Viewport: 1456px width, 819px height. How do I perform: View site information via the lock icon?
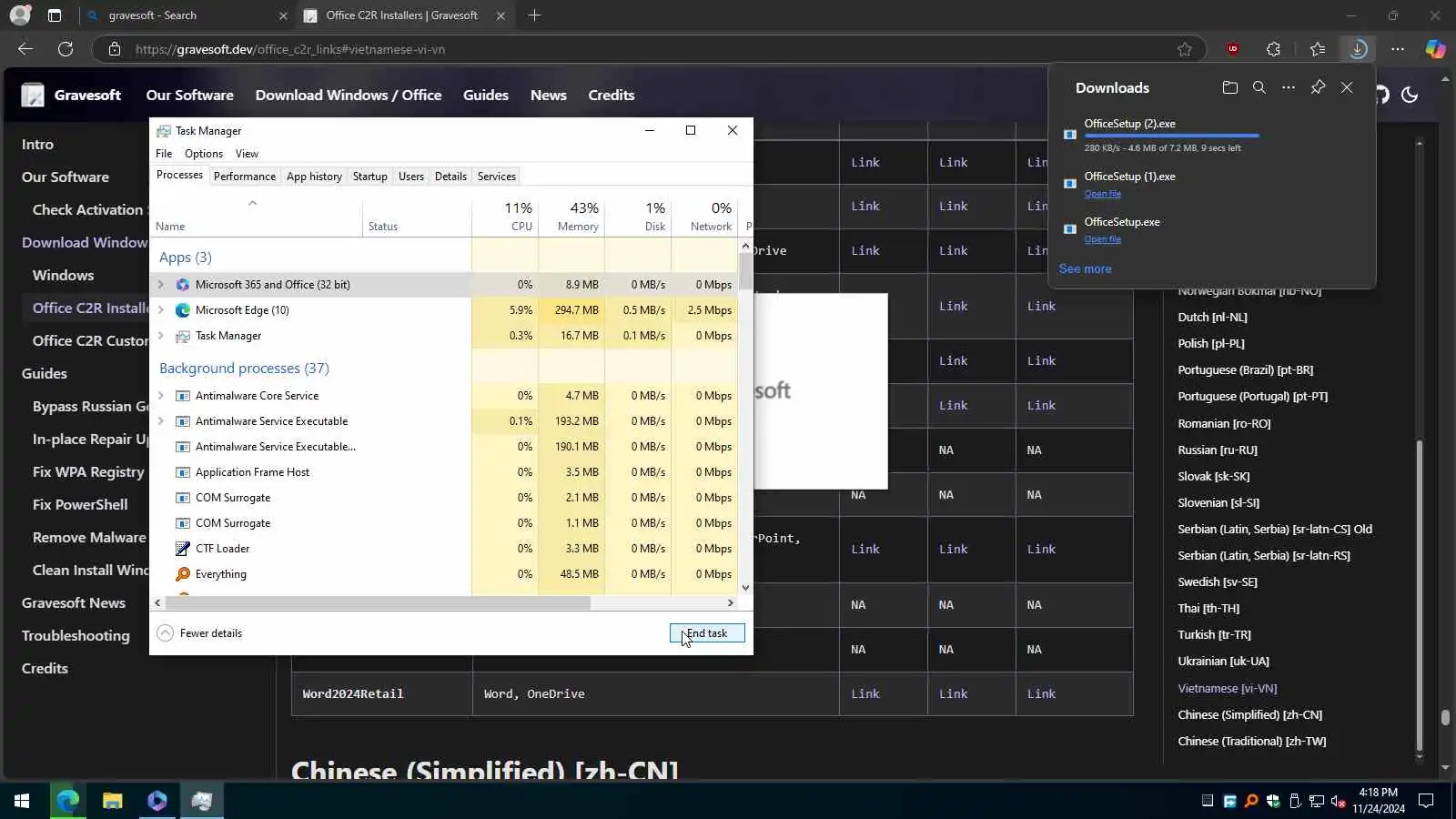coord(115,49)
